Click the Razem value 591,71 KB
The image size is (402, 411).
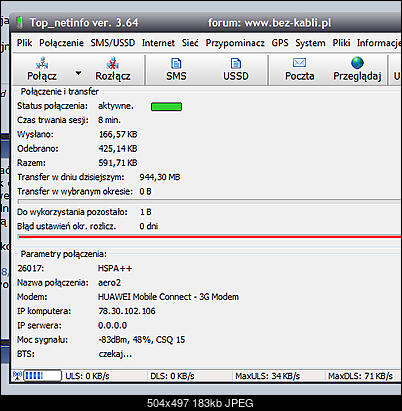pos(118,163)
